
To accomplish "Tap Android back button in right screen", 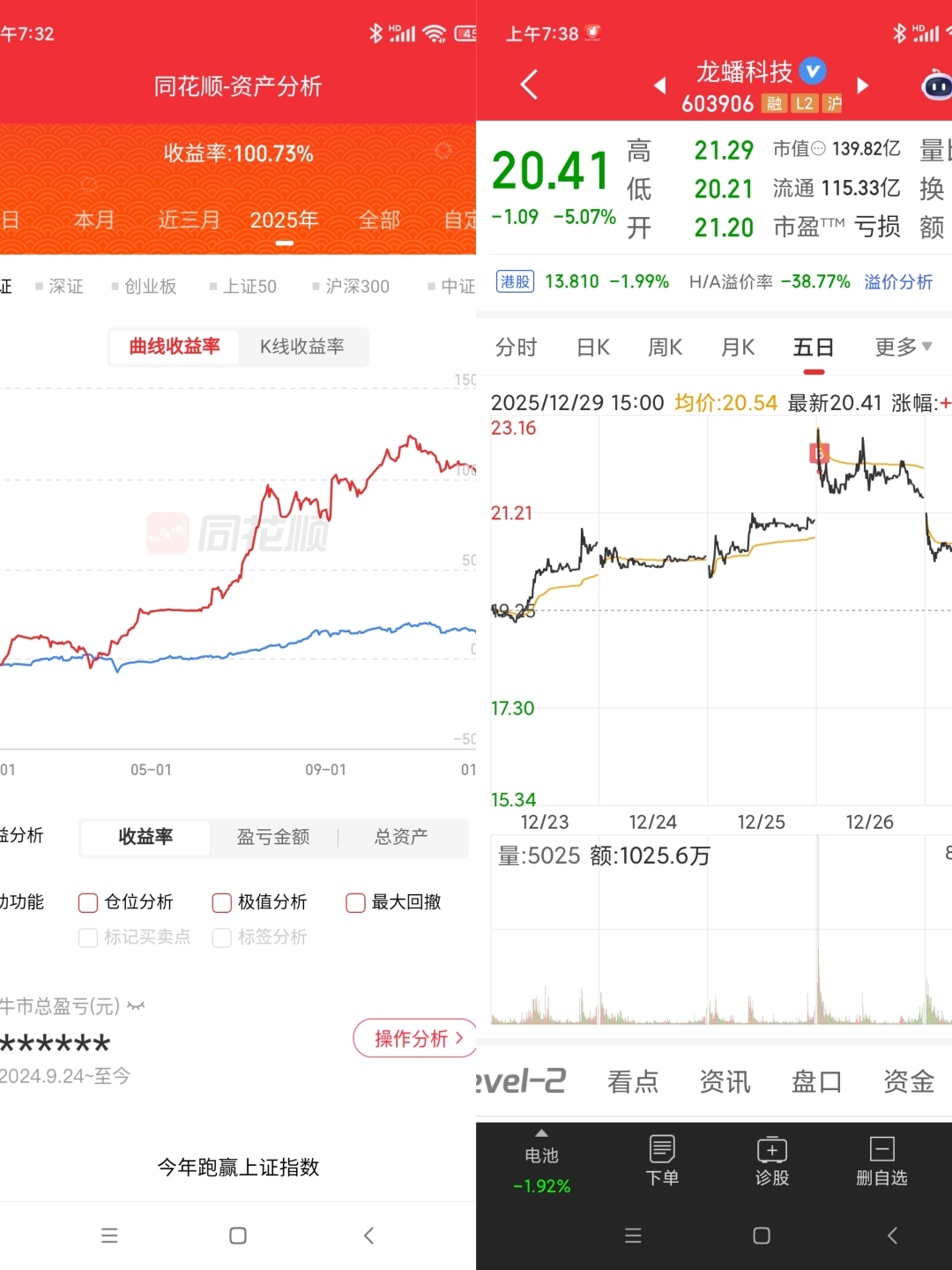I will tap(892, 1236).
